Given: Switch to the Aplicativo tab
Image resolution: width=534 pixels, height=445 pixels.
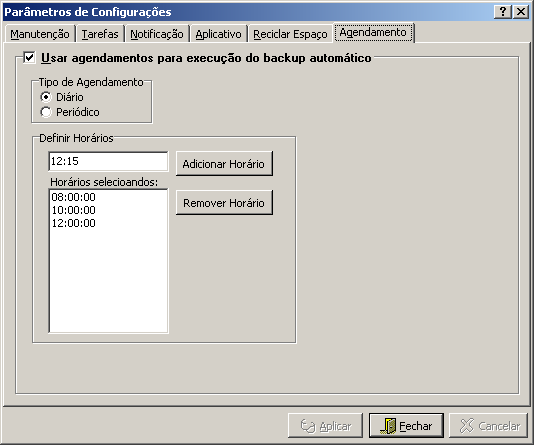Looking at the screenshot, I should 218,34.
